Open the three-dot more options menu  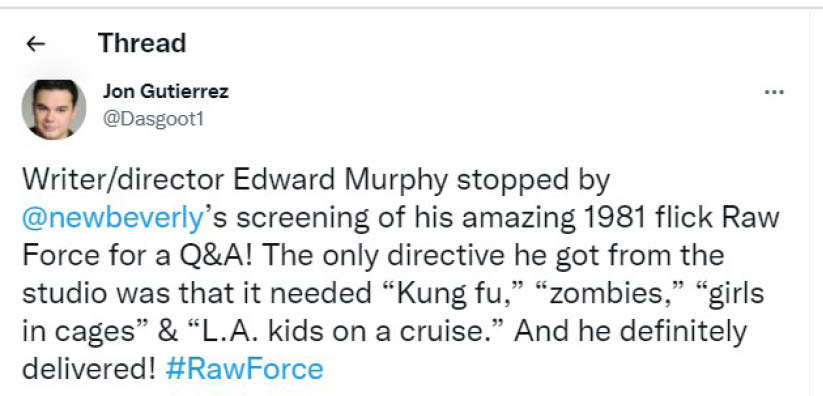(774, 92)
